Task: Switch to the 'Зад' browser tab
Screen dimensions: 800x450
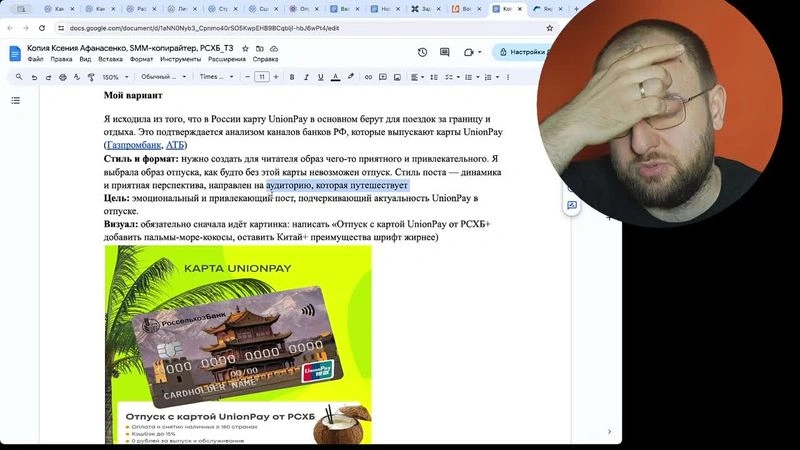Action: point(426,9)
